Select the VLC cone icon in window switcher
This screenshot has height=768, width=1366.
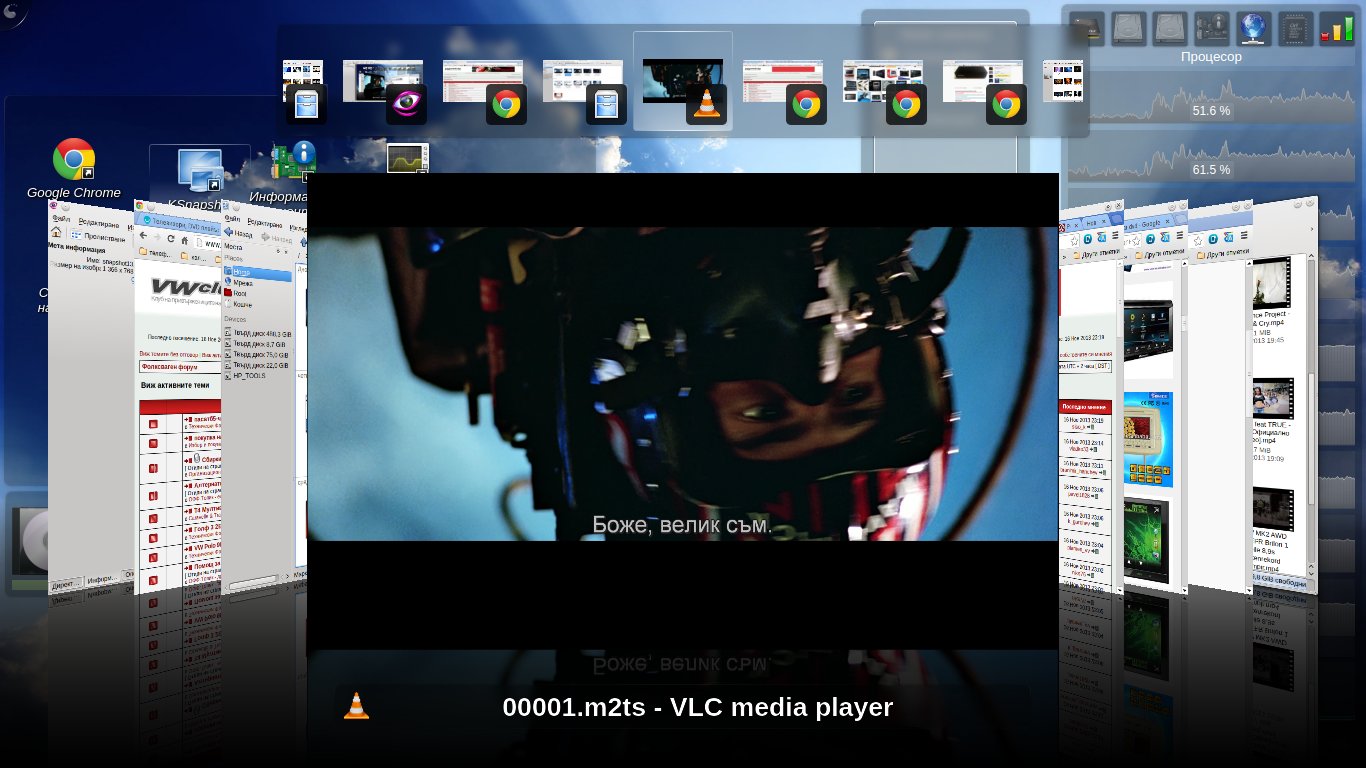(x=706, y=104)
